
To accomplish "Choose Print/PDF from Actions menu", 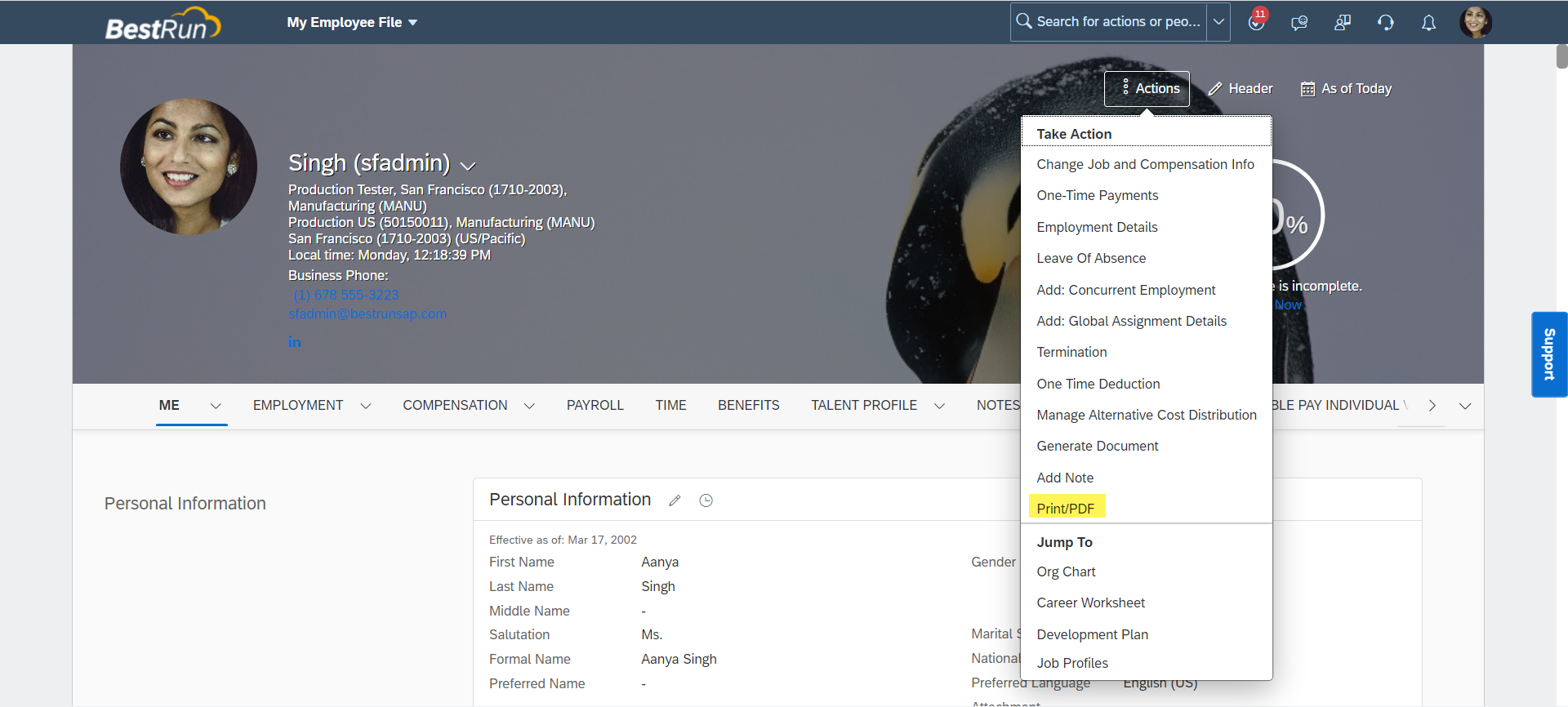I will 1065,508.
